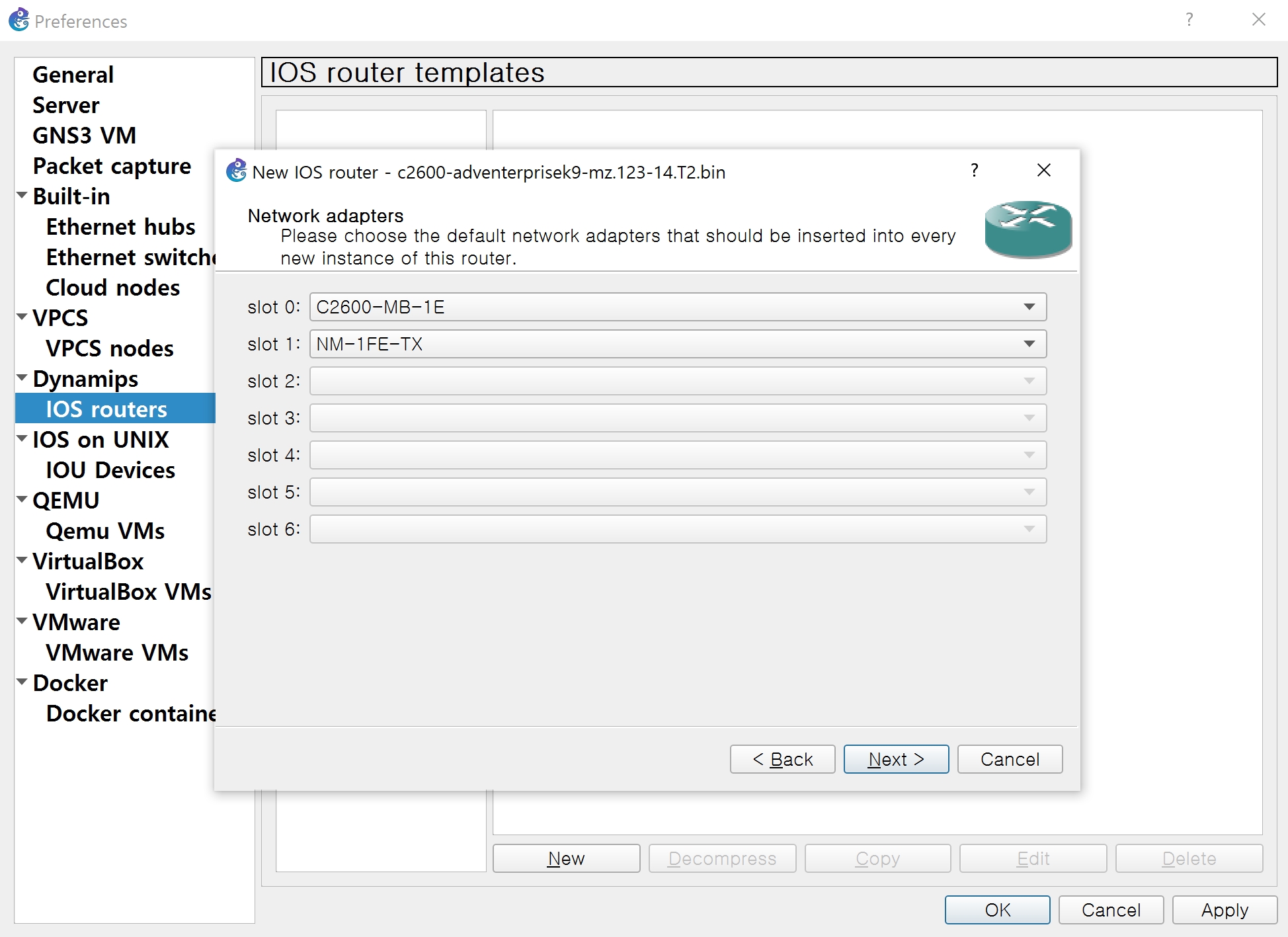Click the router icon in wizard header
This screenshot has width=1288, height=937.
coord(1027,229)
